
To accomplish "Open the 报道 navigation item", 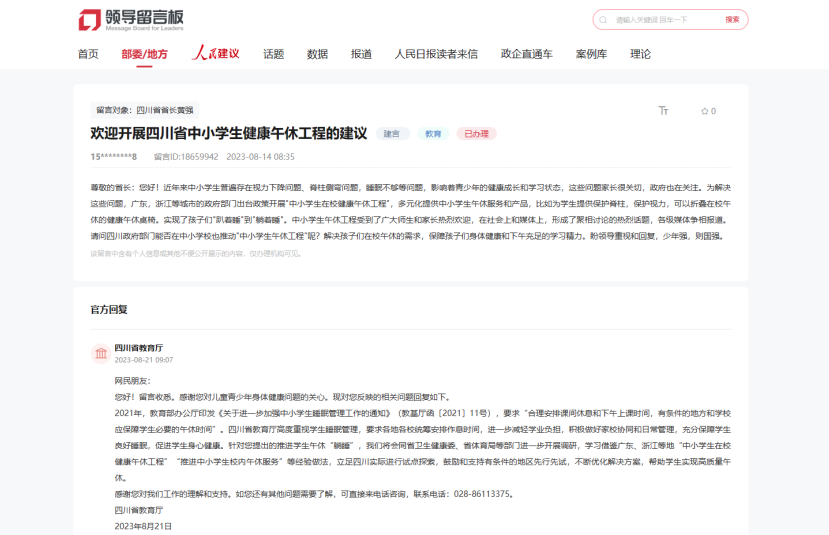I will click(361, 54).
